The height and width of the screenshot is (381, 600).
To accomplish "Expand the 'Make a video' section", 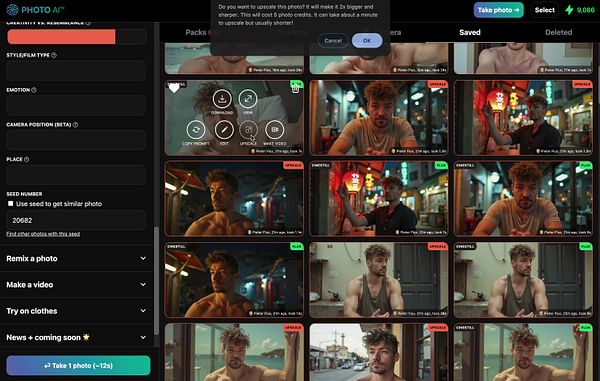I will (x=77, y=285).
